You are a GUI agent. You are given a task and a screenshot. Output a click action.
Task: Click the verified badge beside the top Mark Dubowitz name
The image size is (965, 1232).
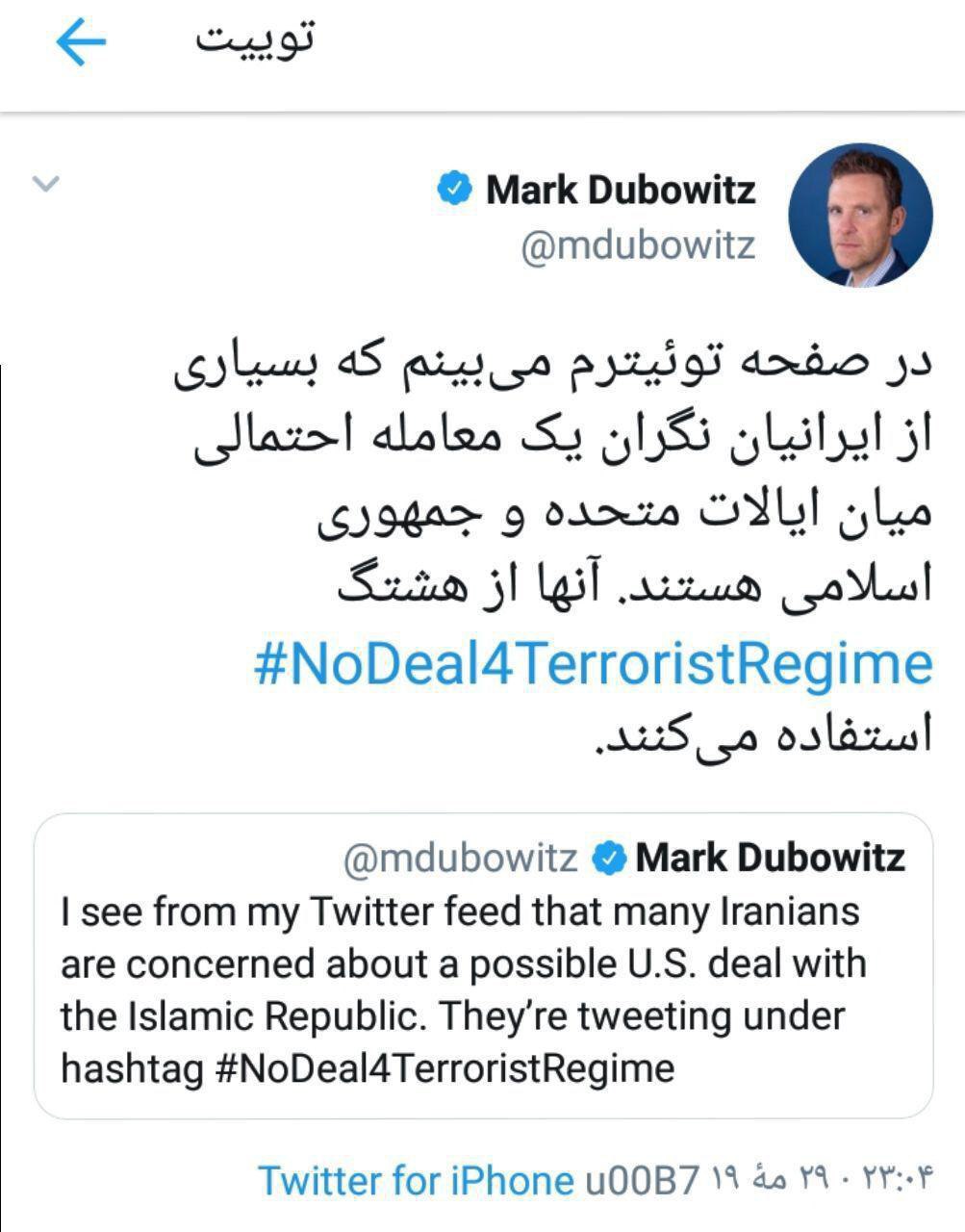[454, 189]
